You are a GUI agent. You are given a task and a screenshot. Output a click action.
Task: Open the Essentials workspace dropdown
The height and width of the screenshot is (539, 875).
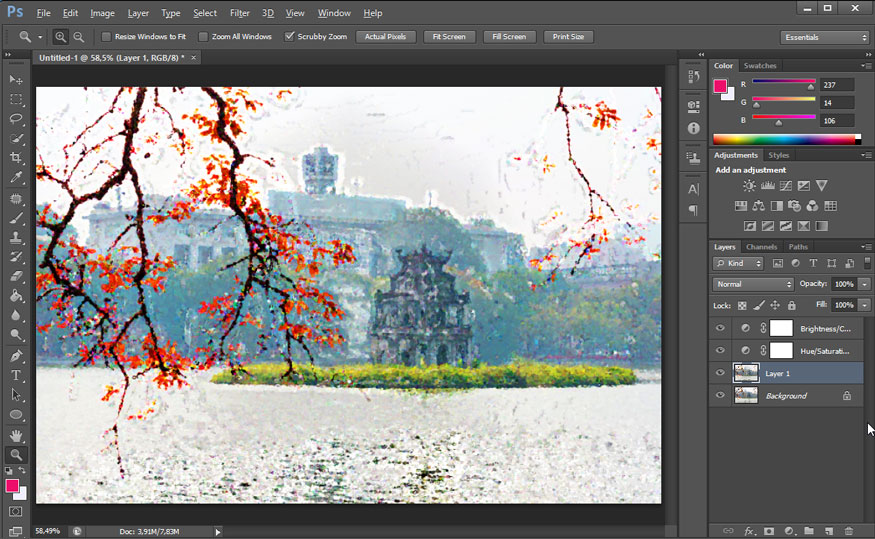point(824,37)
